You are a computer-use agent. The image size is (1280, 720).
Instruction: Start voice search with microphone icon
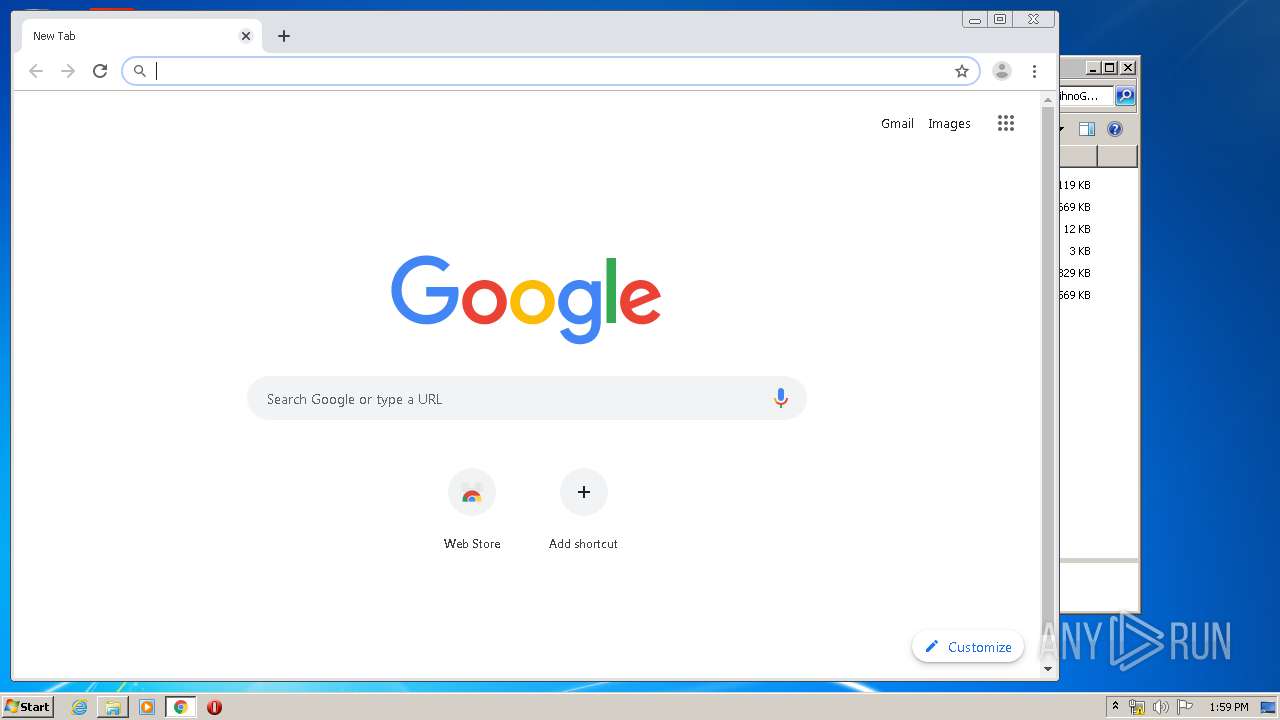tap(781, 399)
